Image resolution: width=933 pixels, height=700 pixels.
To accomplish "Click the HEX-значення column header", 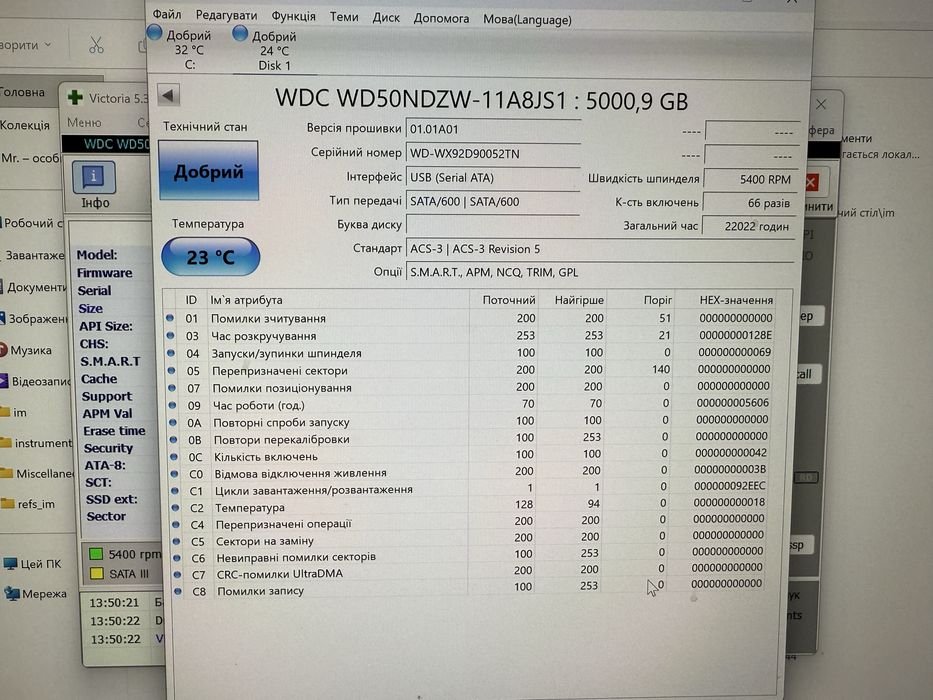I will click(x=736, y=300).
